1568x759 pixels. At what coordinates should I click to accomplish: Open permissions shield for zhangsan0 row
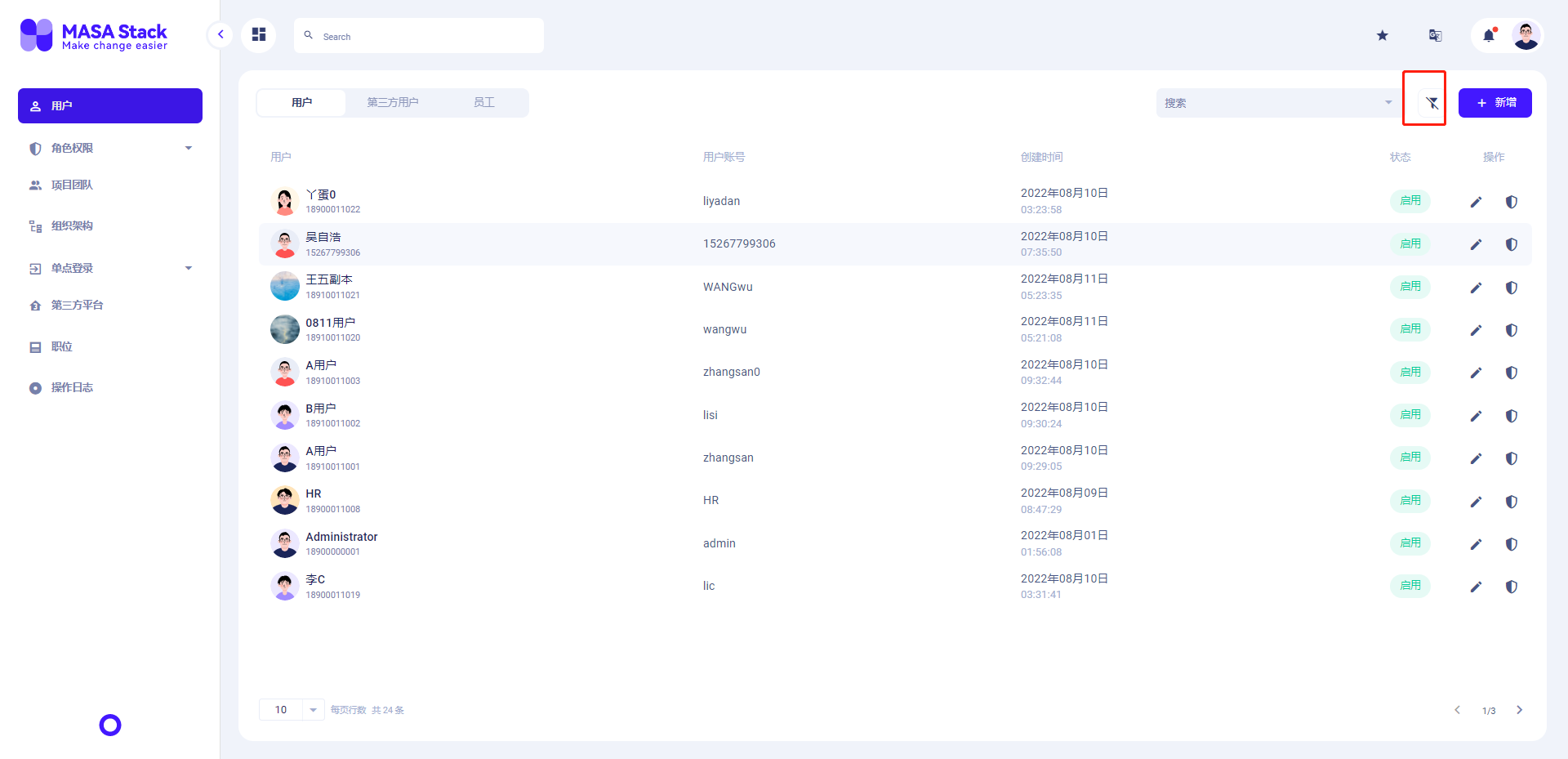tap(1512, 373)
